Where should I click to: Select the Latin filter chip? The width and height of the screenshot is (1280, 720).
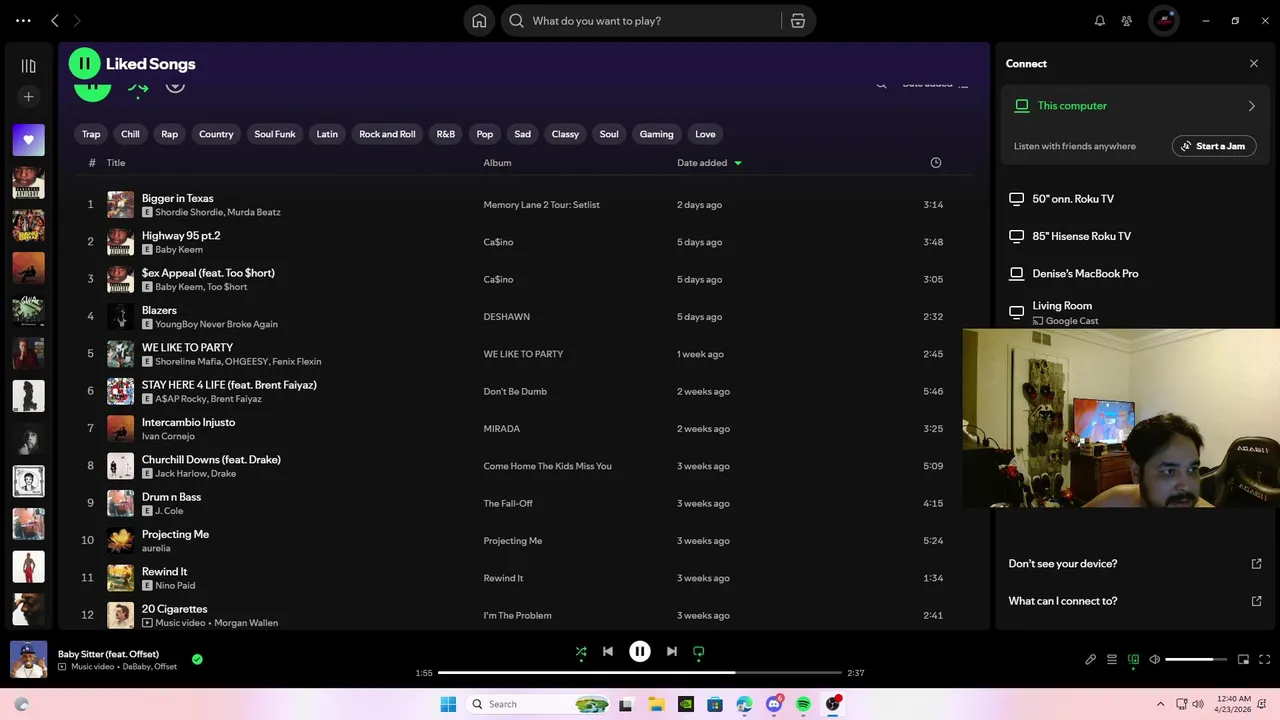(x=327, y=134)
